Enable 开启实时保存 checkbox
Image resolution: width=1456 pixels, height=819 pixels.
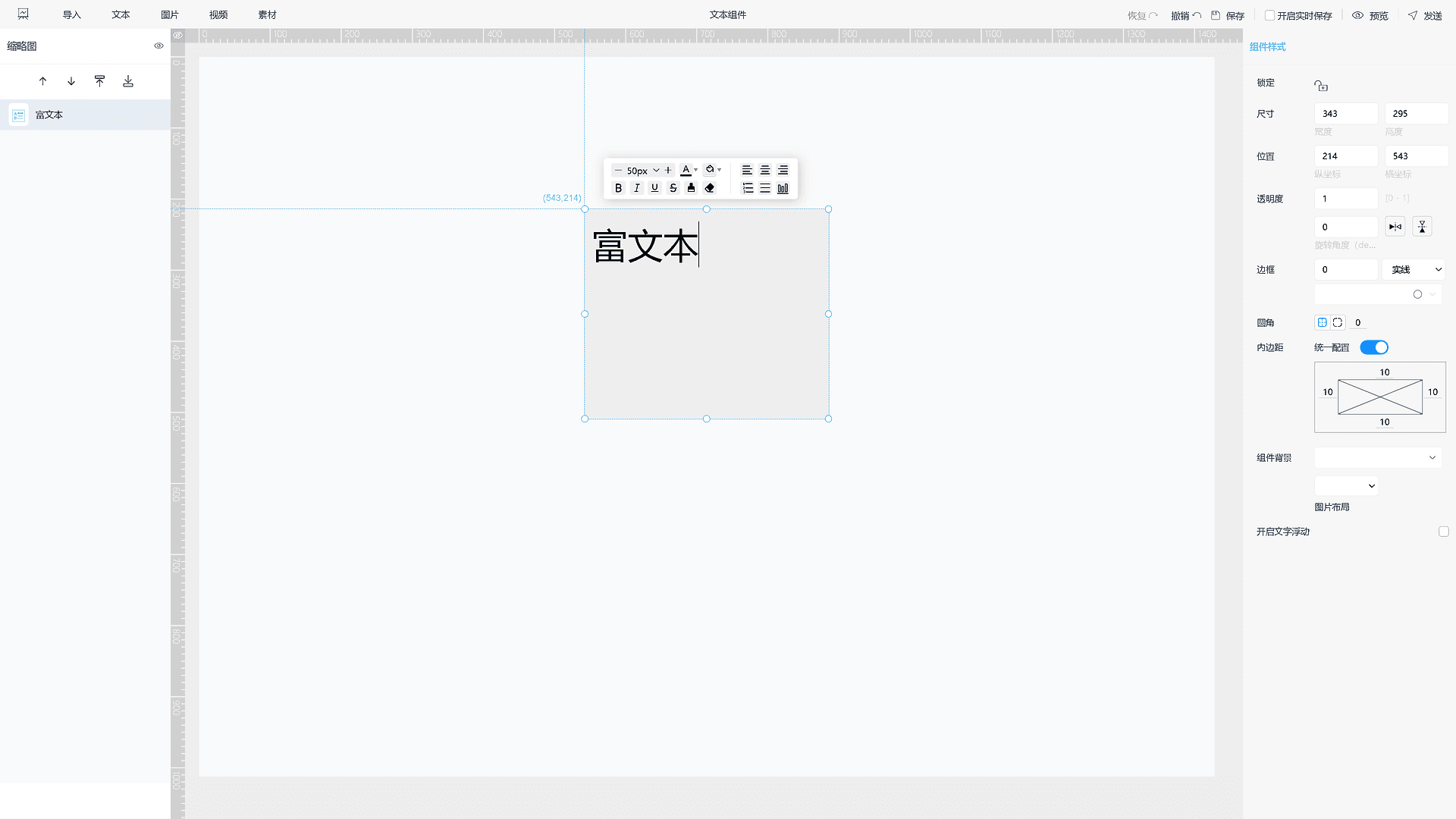click(1269, 15)
